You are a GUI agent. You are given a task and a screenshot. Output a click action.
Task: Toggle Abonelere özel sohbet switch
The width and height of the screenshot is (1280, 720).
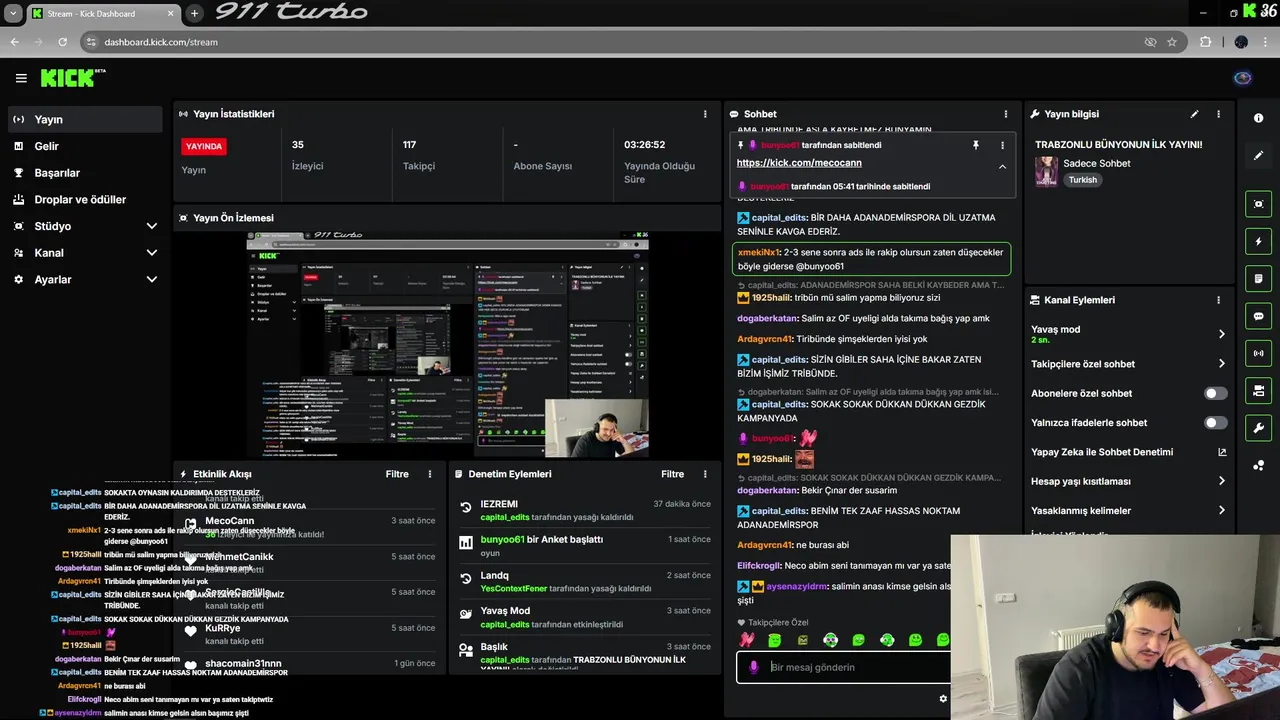click(x=1215, y=394)
